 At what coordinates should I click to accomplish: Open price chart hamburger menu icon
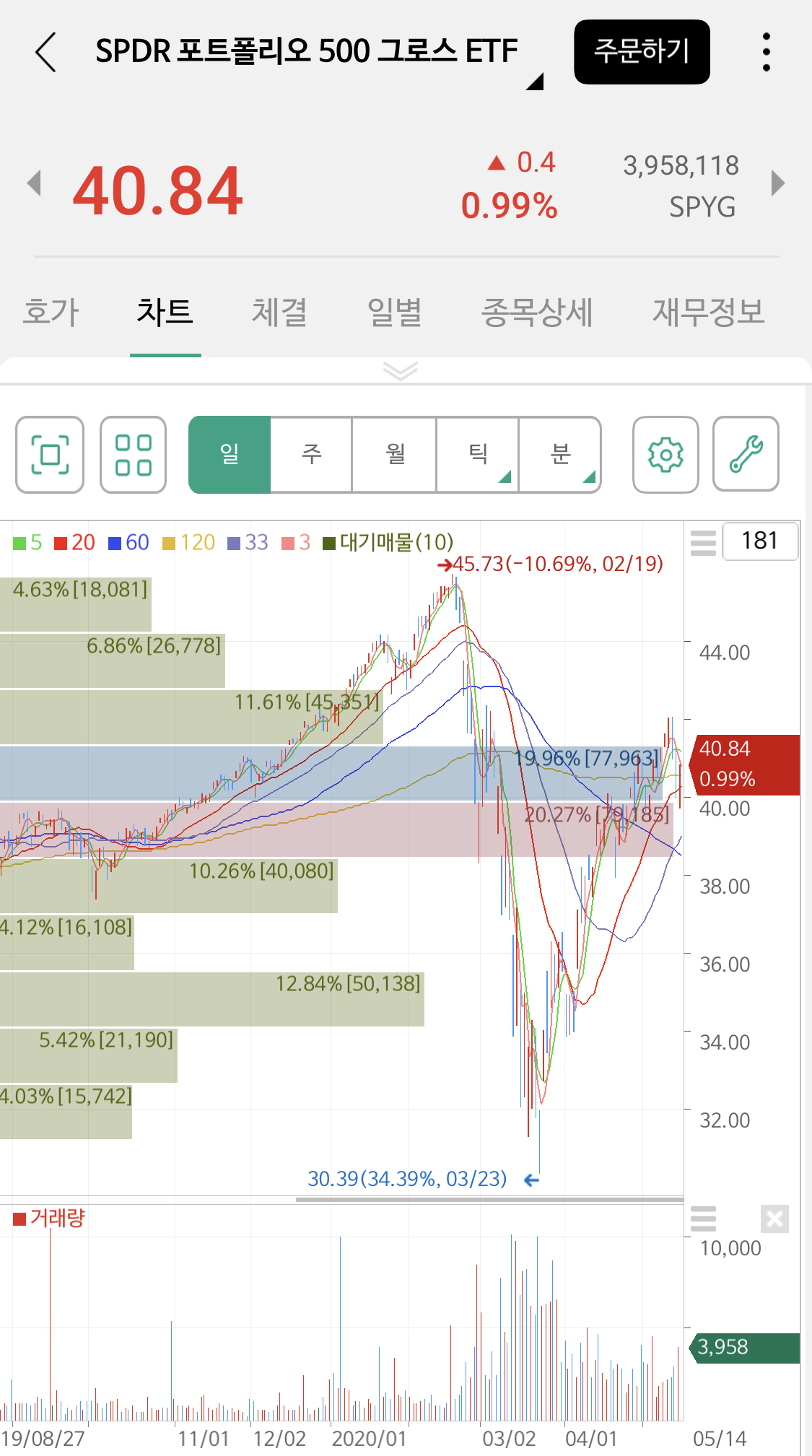[x=703, y=542]
